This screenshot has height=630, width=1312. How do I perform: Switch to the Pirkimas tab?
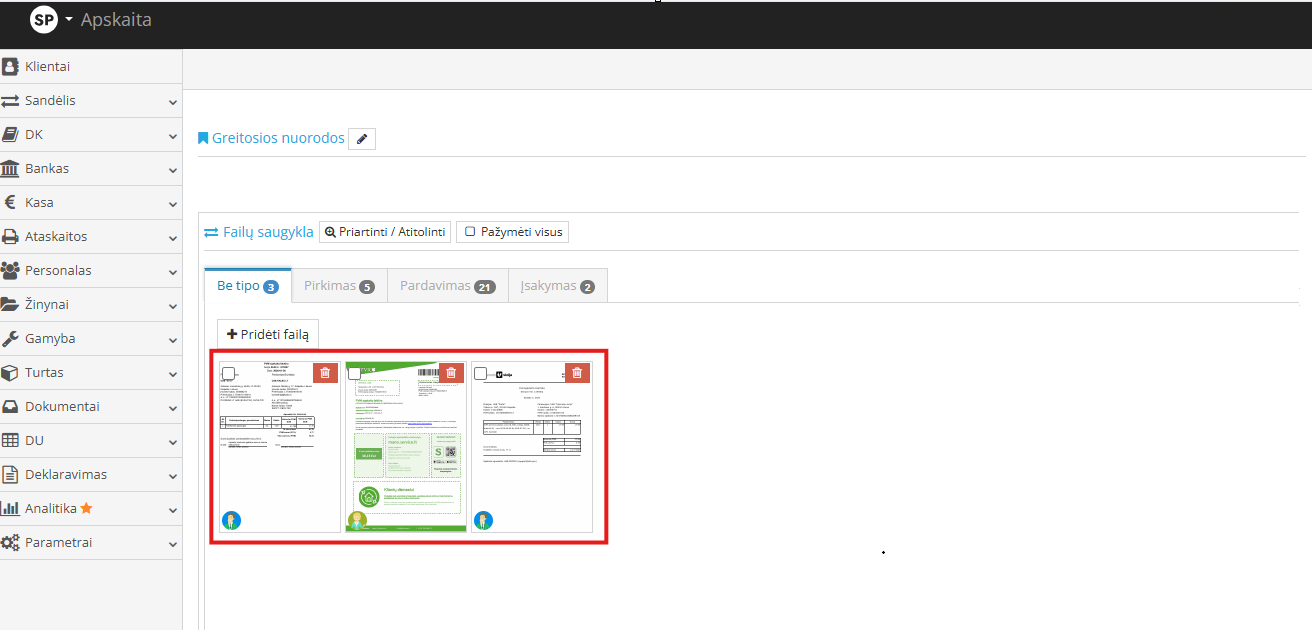pos(339,286)
